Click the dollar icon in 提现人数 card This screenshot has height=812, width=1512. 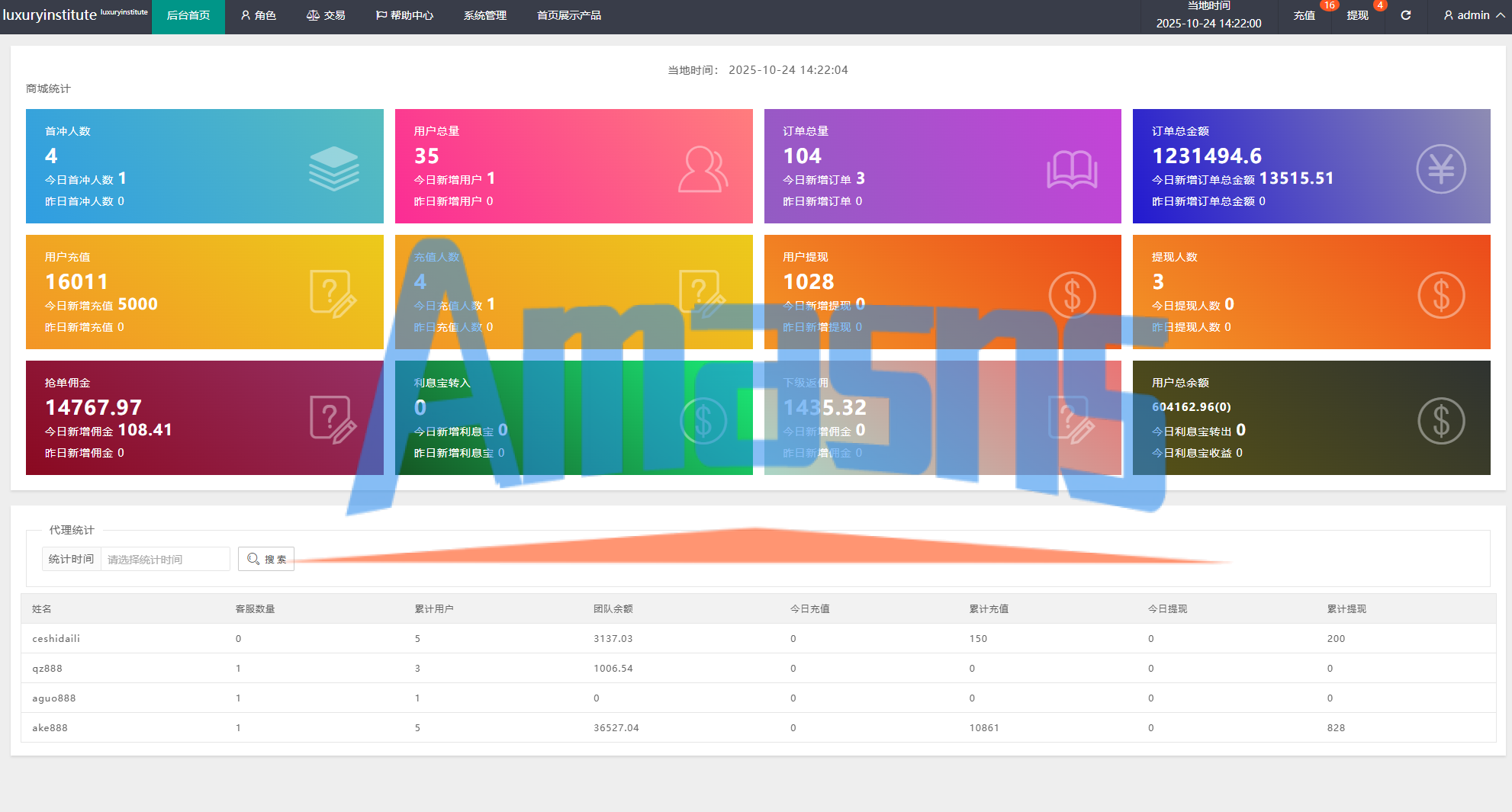[x=1440, y=294]
